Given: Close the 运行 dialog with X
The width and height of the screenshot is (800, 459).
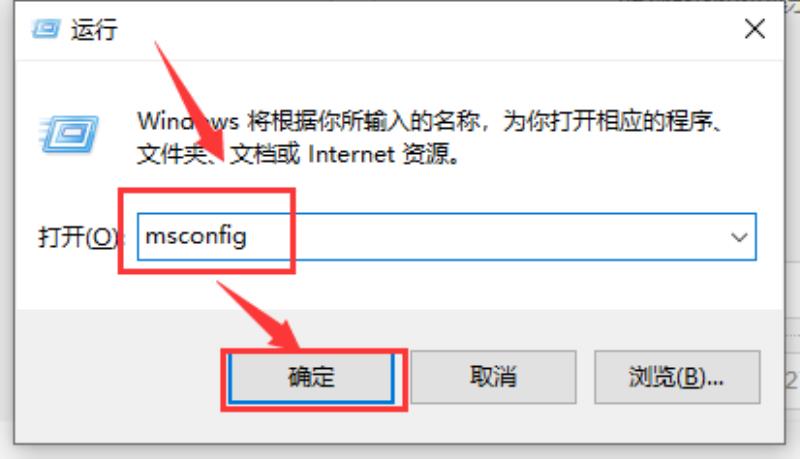Looking at the screenshot, I should pos(755,29).
